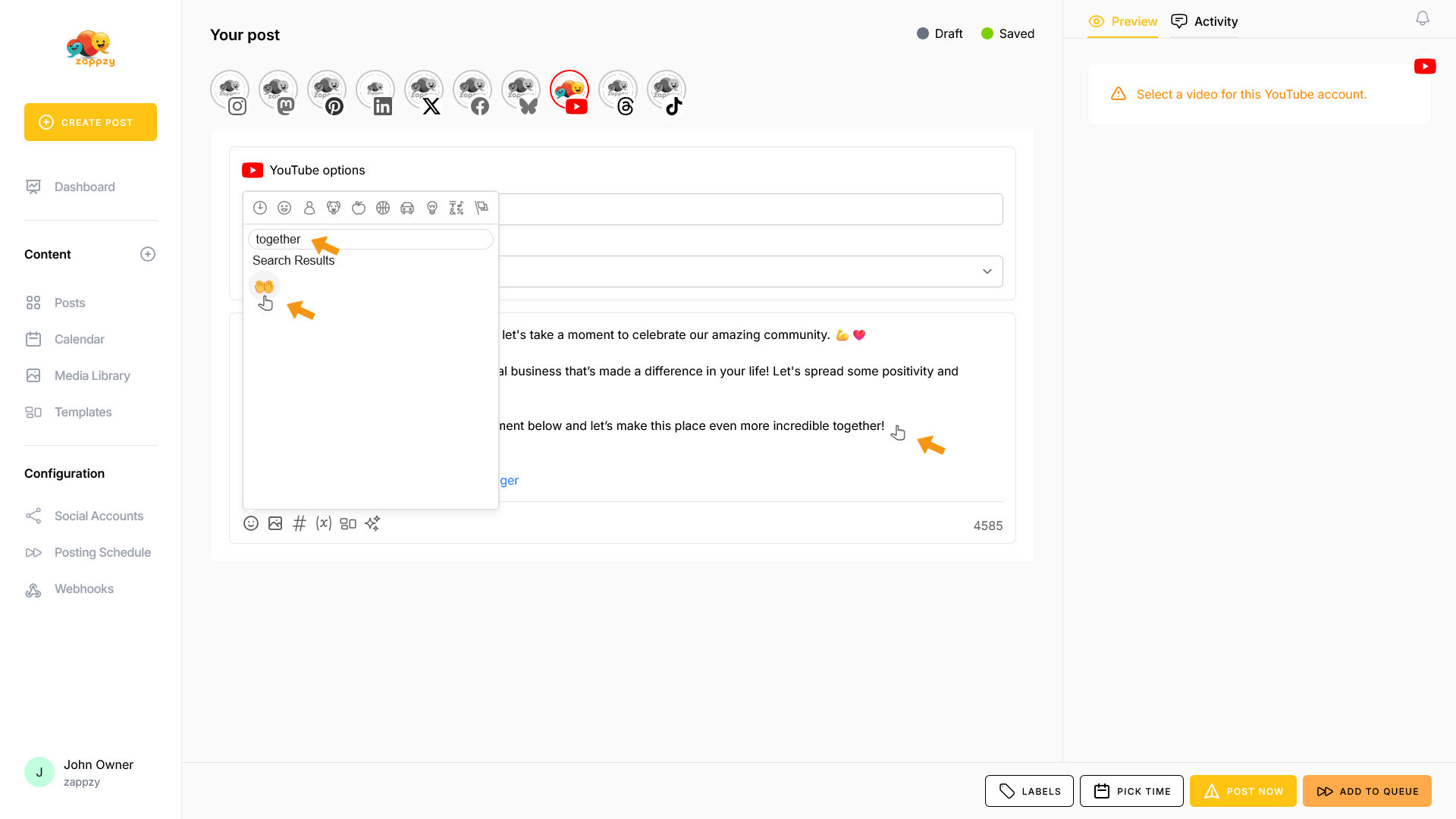Open the Pick Time scheduler
Screen dimensions: 1456x819
point(1131,791)
